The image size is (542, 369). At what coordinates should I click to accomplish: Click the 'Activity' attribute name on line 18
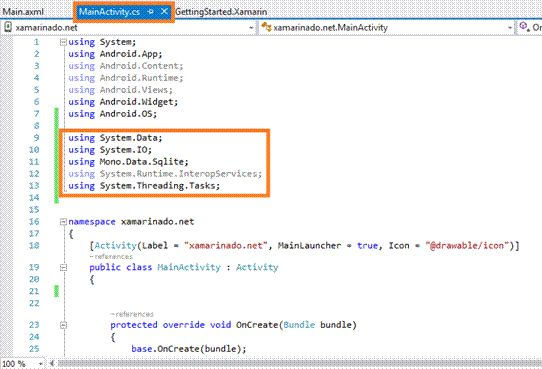pyautogui.click(x=115, y=246)
